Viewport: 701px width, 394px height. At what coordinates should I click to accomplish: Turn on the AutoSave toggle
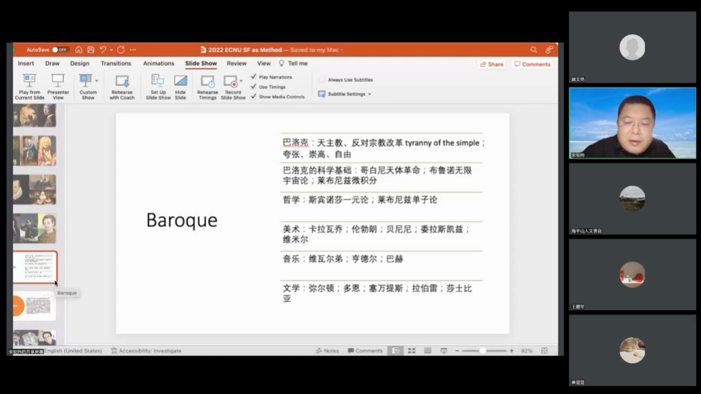(59, 50)
